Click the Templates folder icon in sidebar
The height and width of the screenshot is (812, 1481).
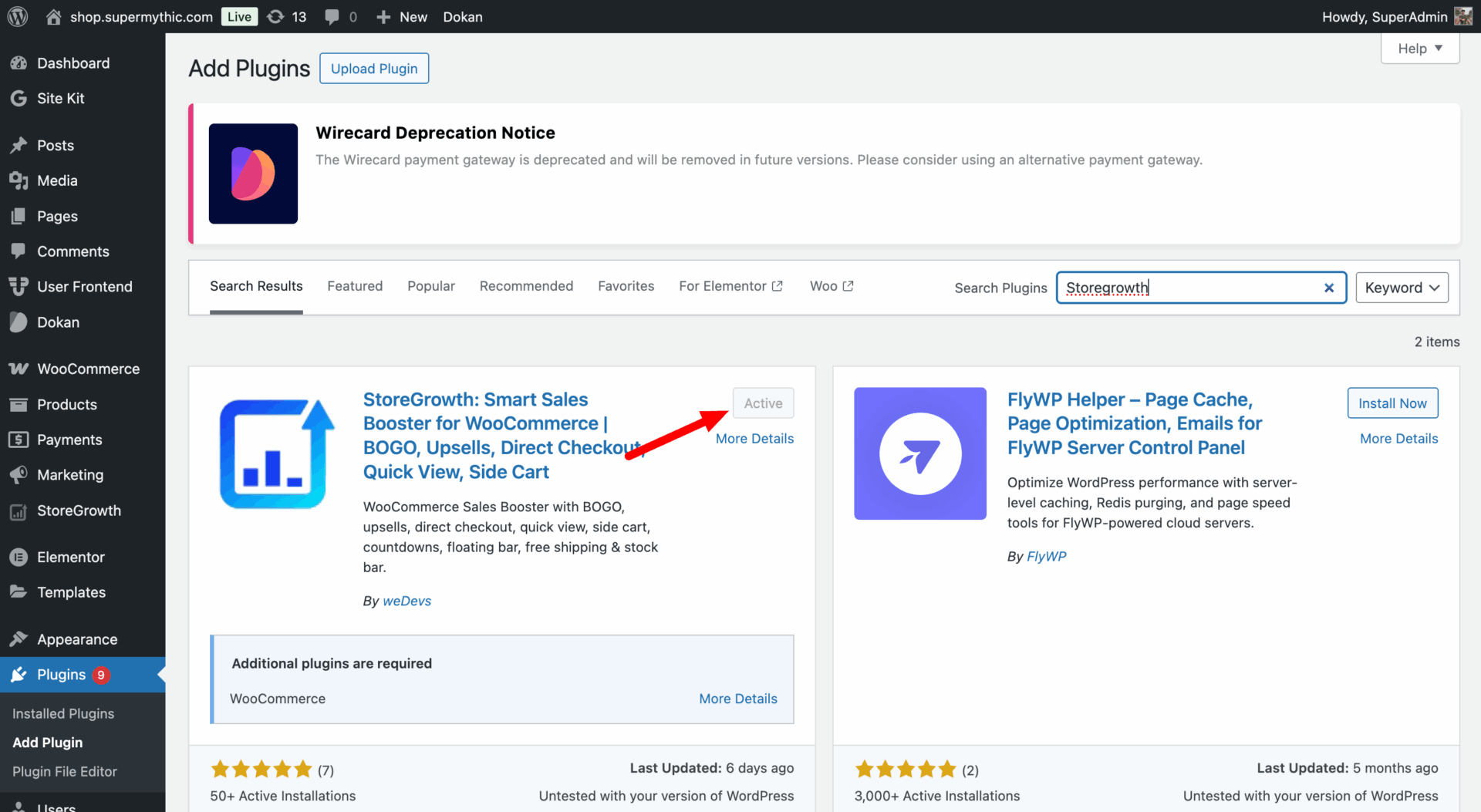[19, 592]
